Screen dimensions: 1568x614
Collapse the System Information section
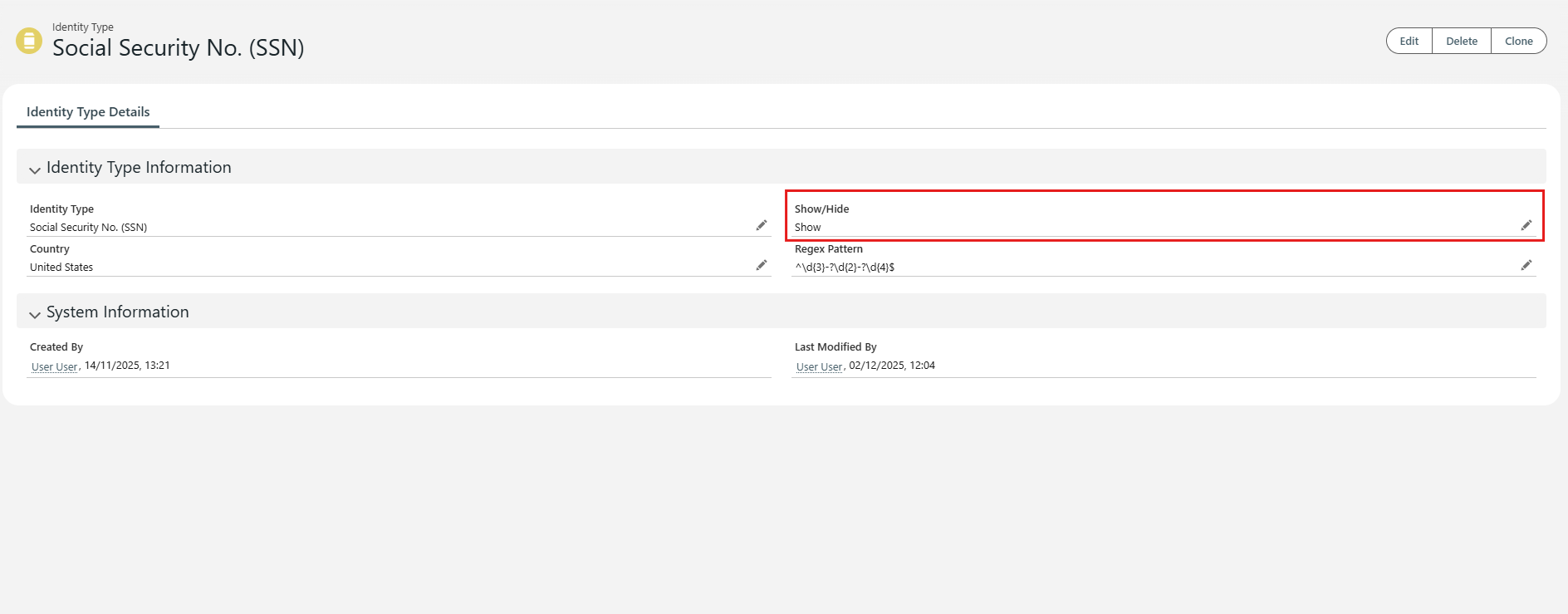coord(35,313)
